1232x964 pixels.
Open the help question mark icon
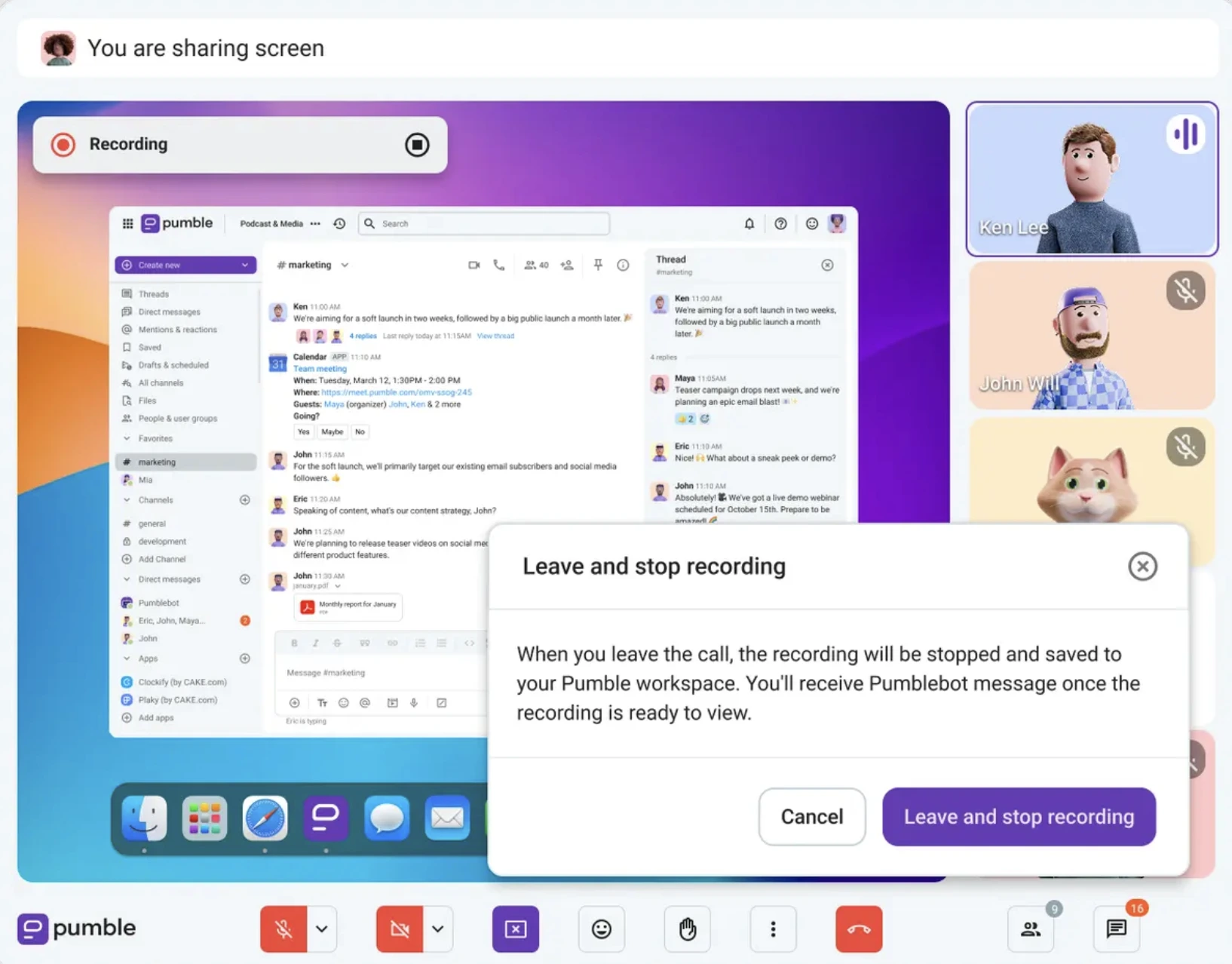point(780,223)
